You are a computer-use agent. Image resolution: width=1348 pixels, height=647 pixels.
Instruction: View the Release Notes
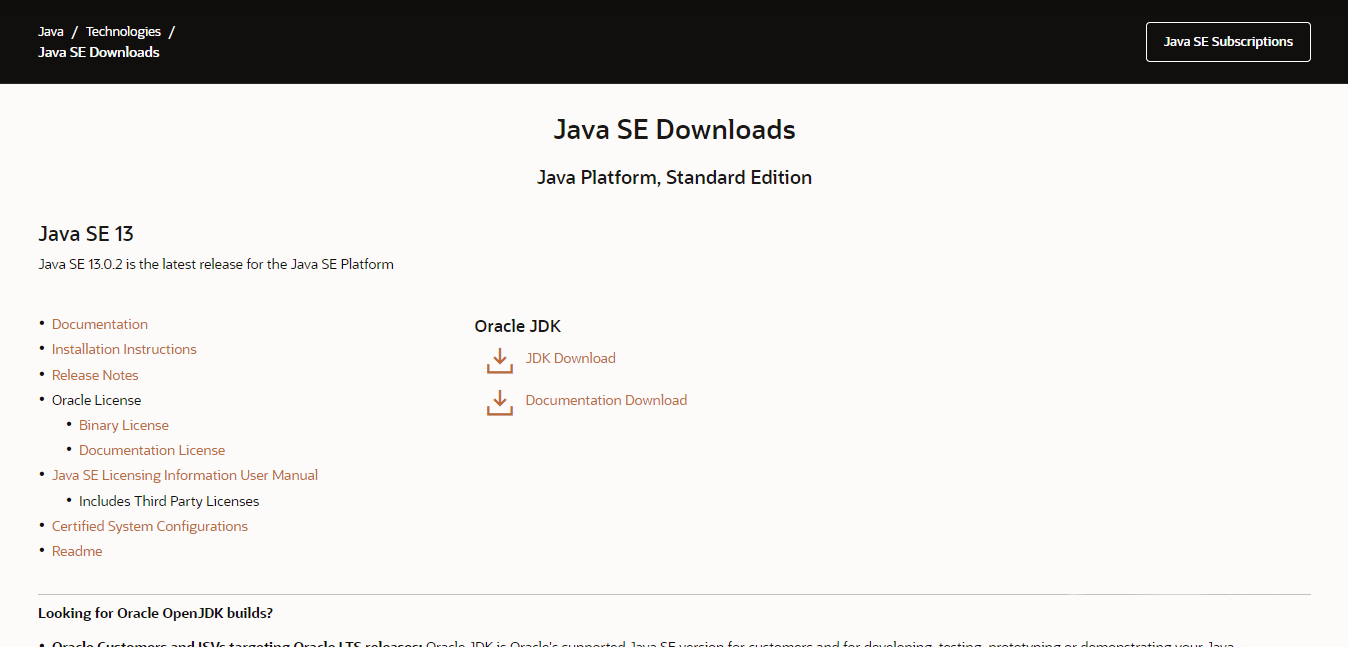tap(95, 374)
